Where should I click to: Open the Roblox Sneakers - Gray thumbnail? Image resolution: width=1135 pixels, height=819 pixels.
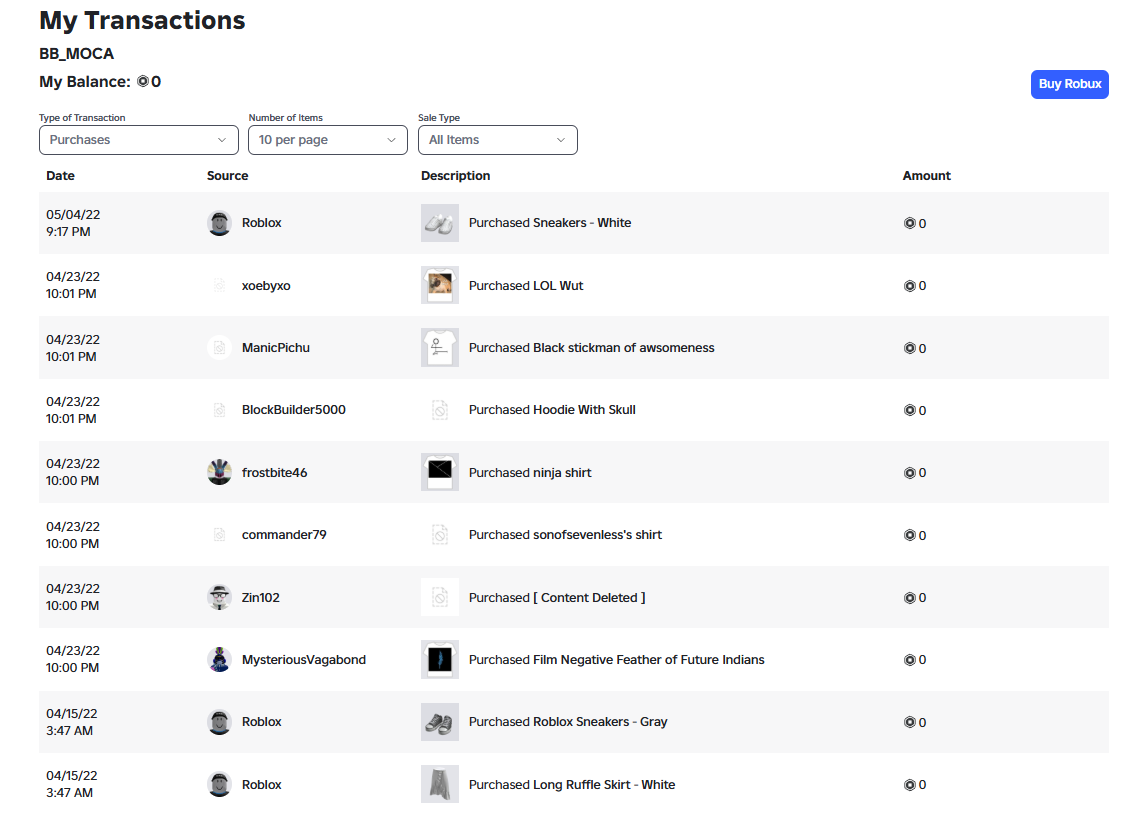439,722
